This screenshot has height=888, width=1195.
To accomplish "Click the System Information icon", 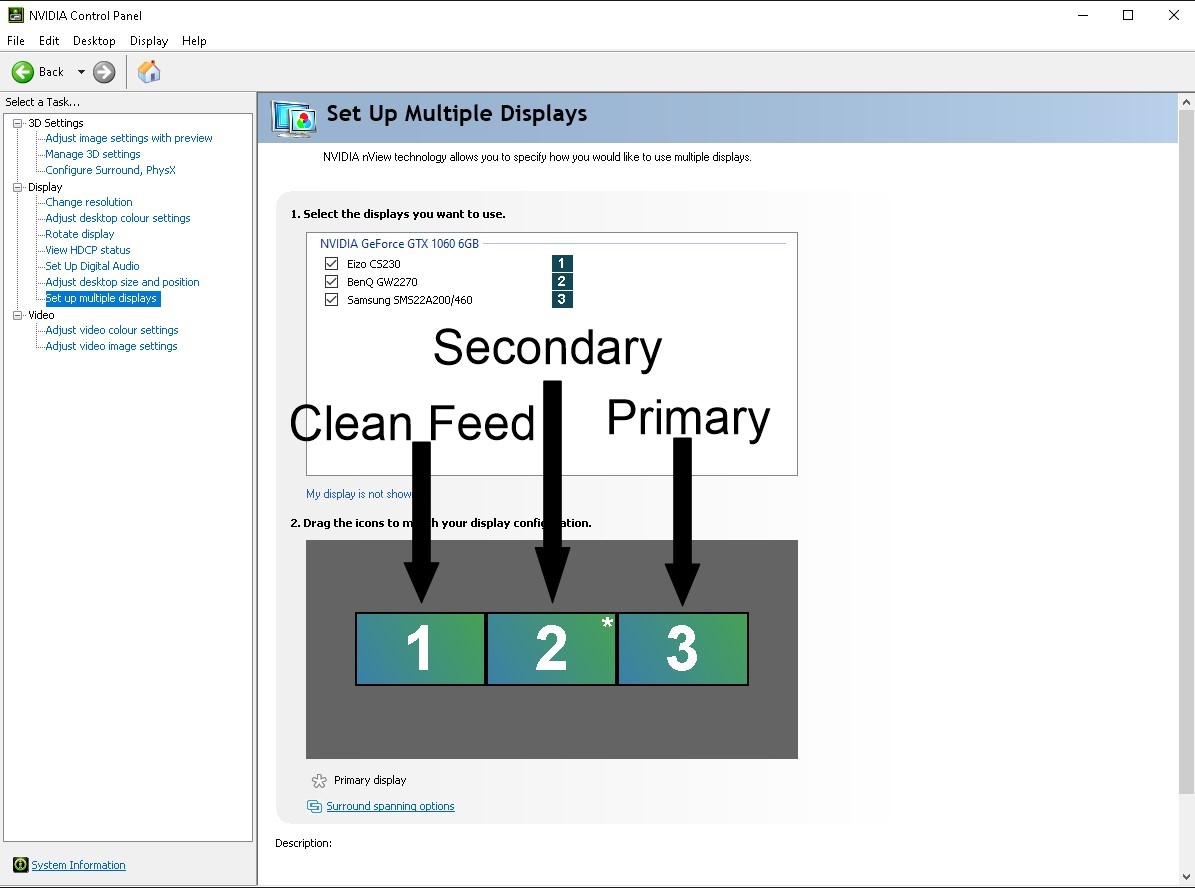I will [21, 864].
